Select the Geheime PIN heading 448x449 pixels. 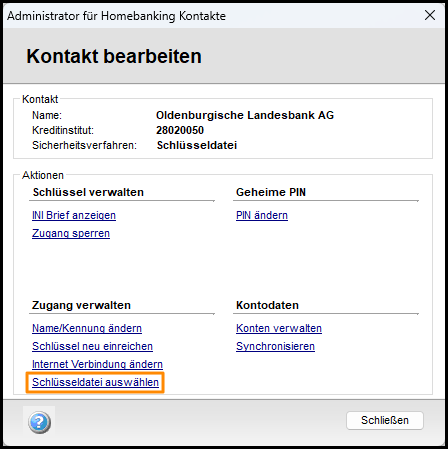coord(271,192)
